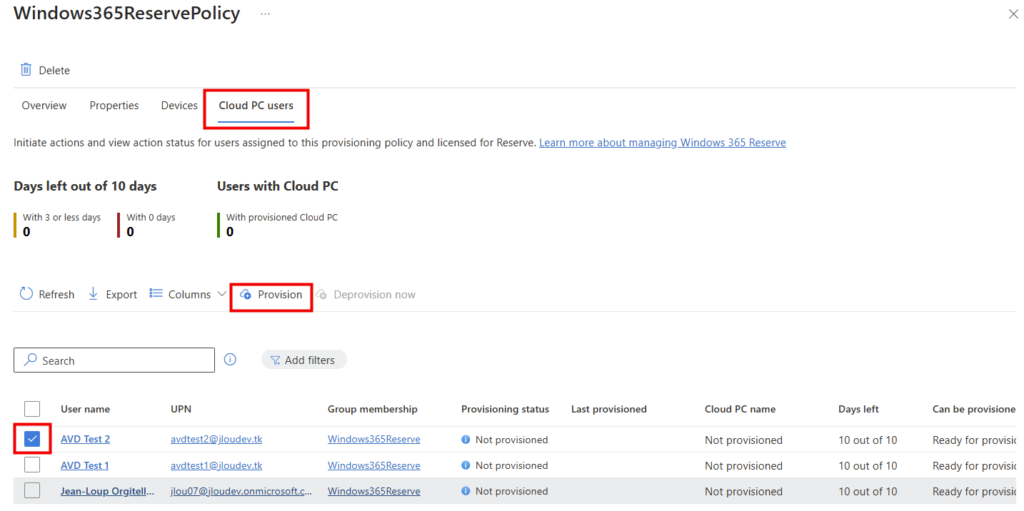Click the Export download icon

(93, 294)
